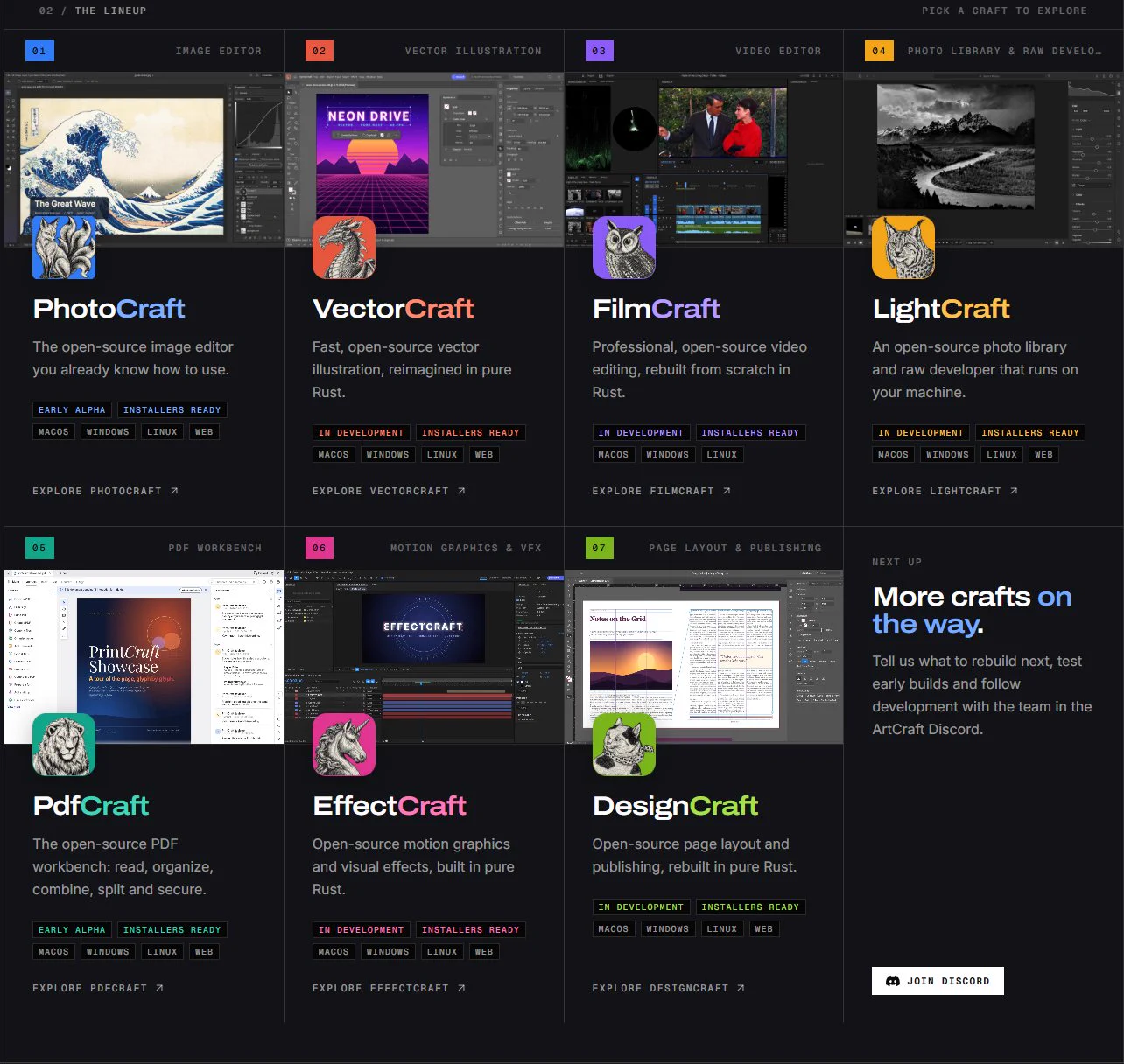Click arrow icon next to Explore PhotoCraft
The width and height of the screenshot is (1124, 1064).
(174, 491)
